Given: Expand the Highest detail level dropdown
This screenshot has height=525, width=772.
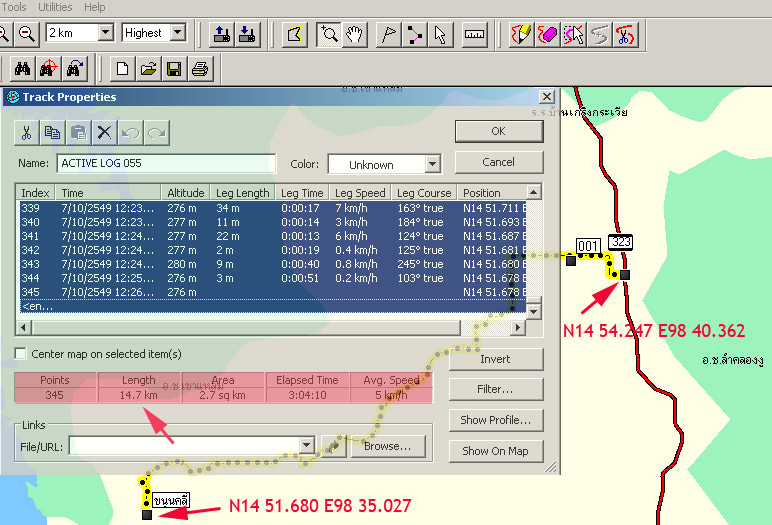Looking at the screenshot, I should point(178,33).
